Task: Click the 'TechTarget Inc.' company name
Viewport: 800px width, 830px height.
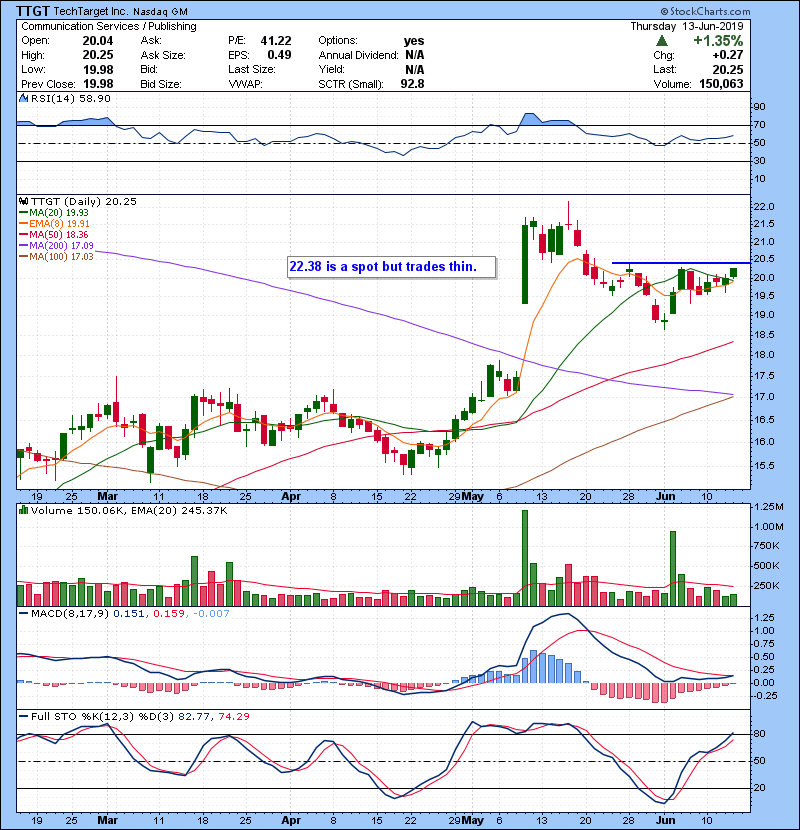Action: pos(91,11)
